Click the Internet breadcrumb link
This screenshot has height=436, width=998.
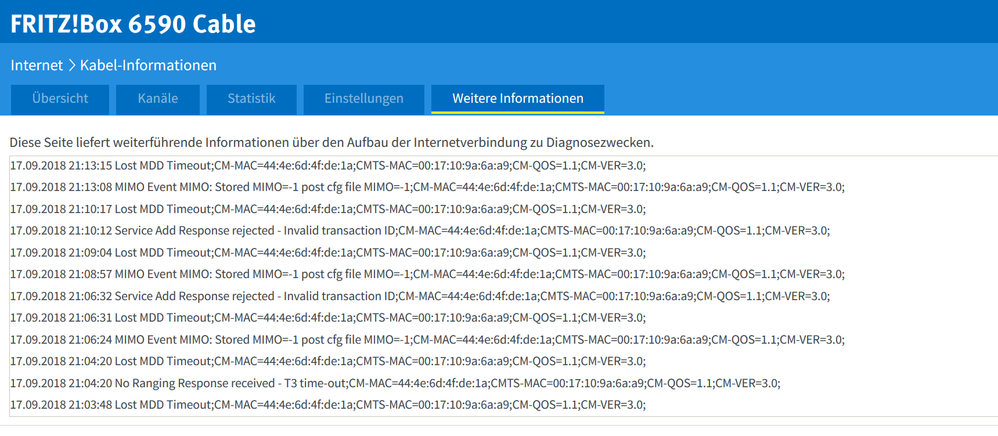pos(36,65)
